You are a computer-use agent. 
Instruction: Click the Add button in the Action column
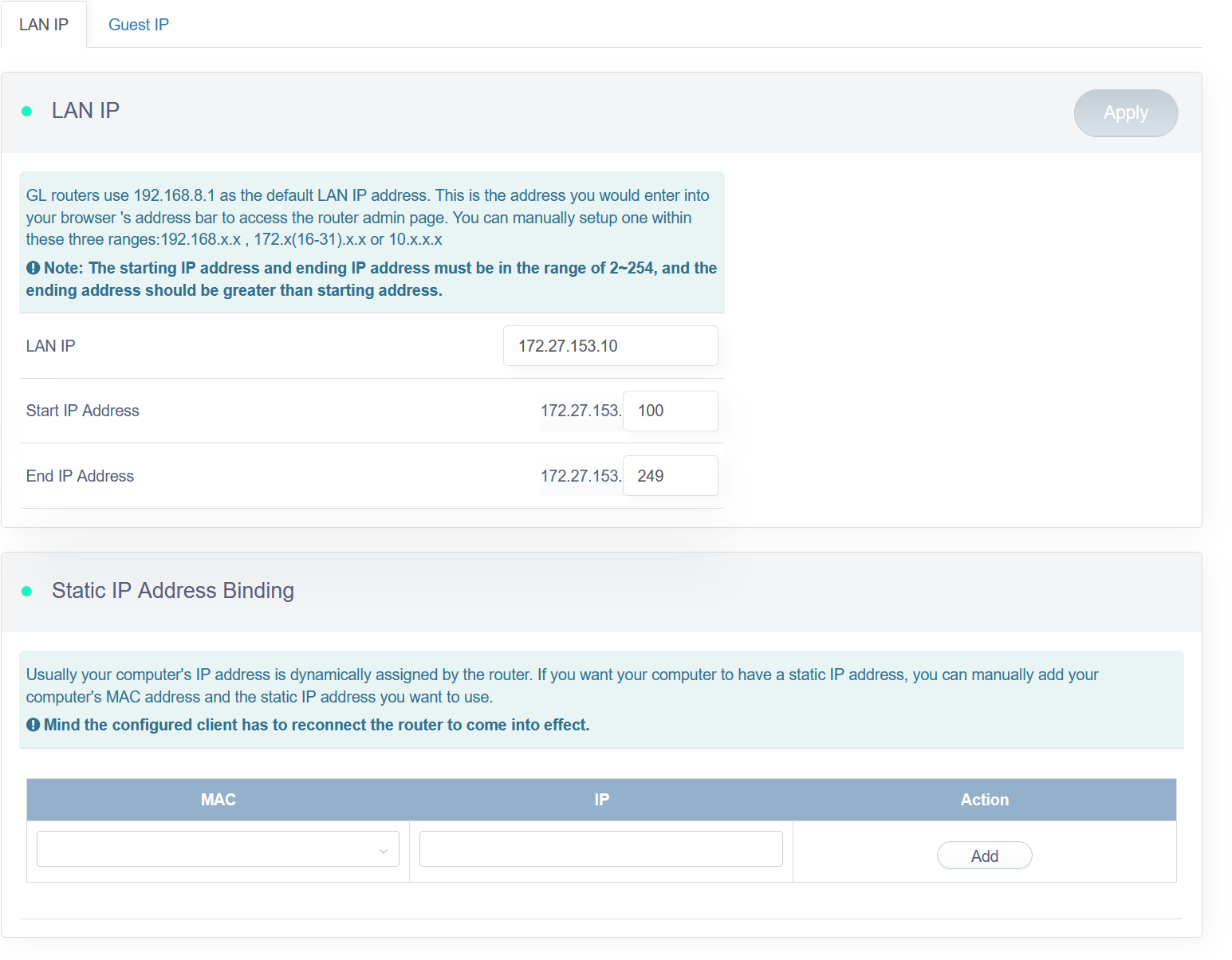click(984, 855)
